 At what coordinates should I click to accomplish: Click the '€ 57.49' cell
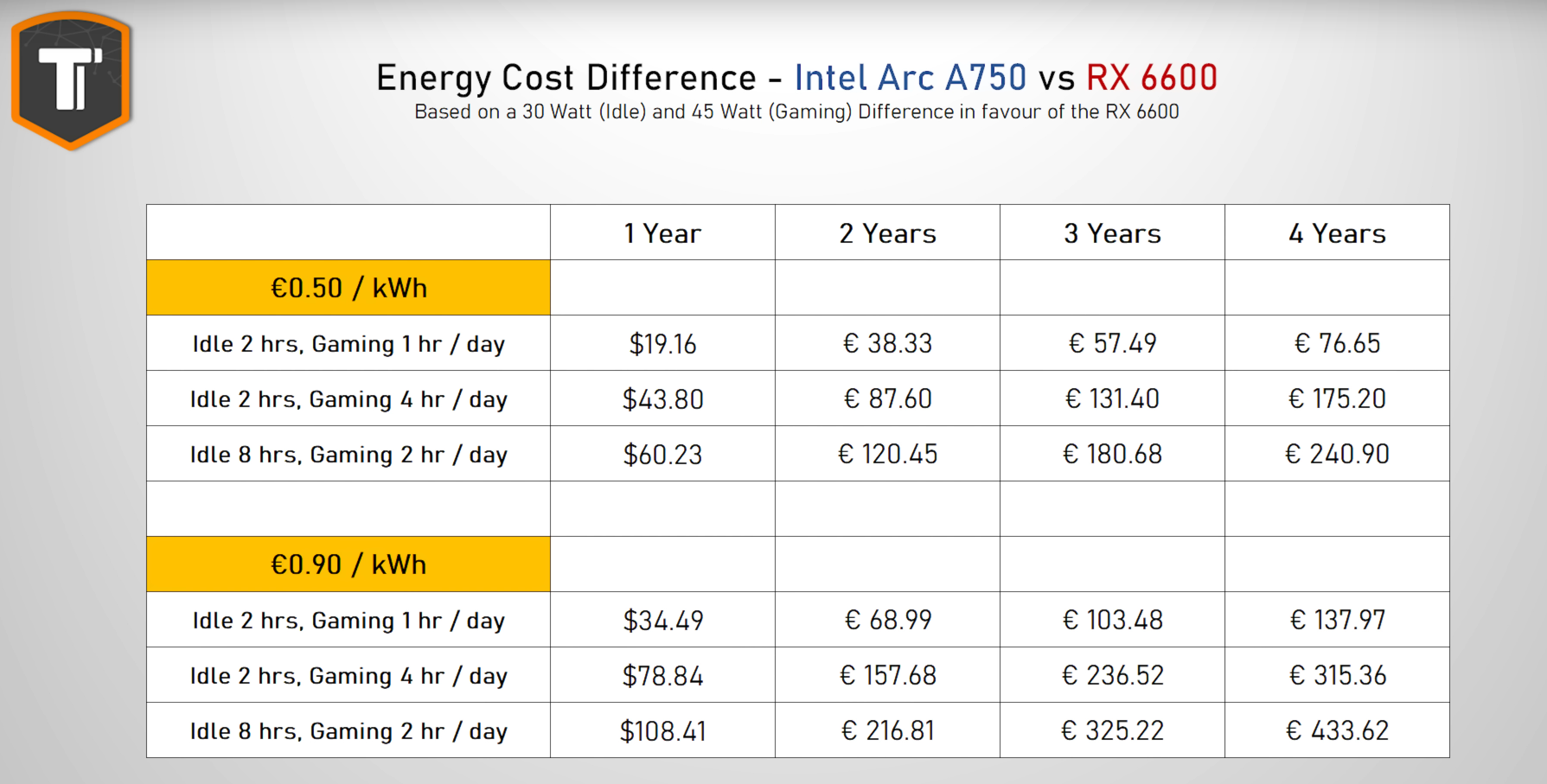(1113, 343)
